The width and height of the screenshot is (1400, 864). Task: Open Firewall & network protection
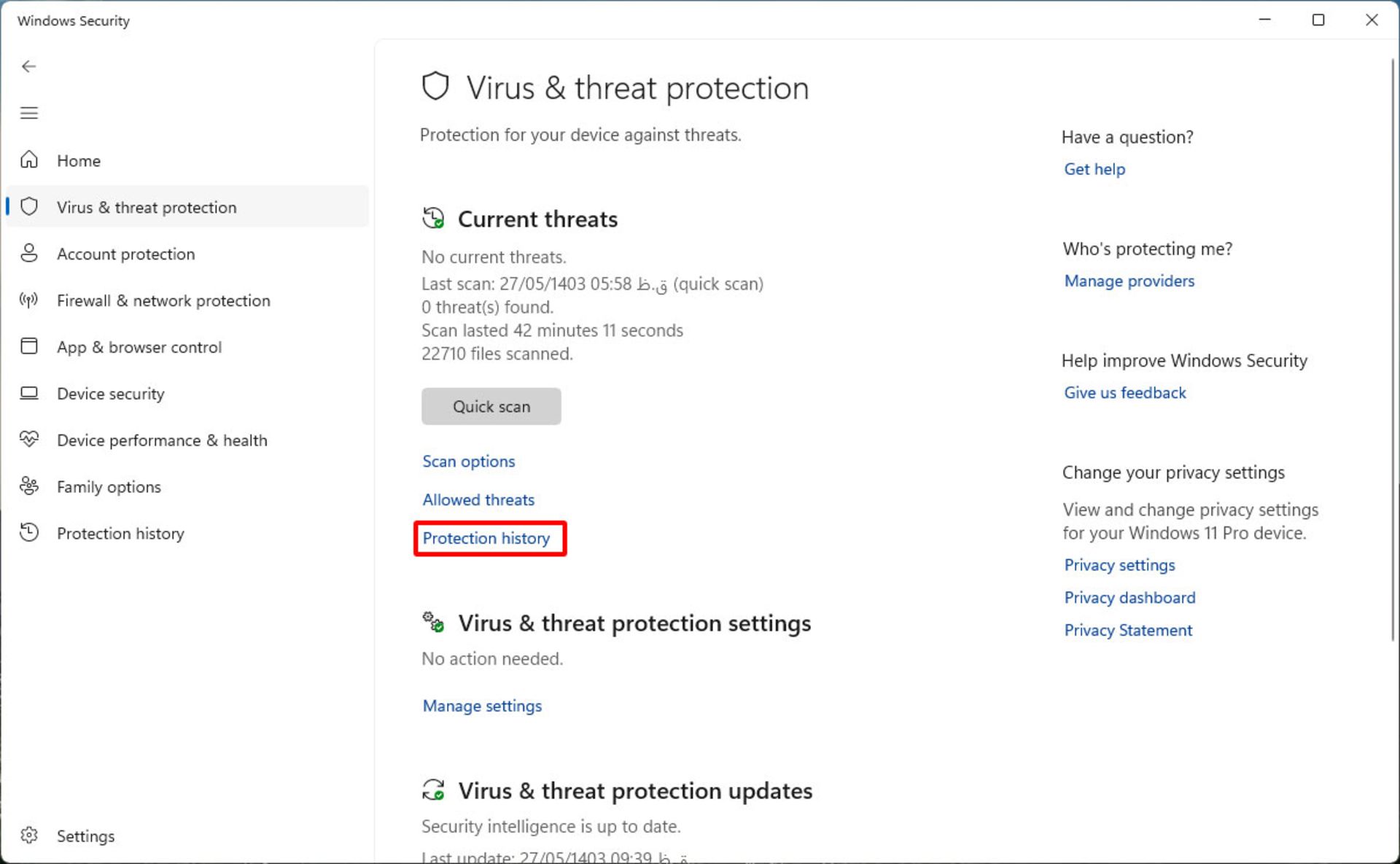187,300
